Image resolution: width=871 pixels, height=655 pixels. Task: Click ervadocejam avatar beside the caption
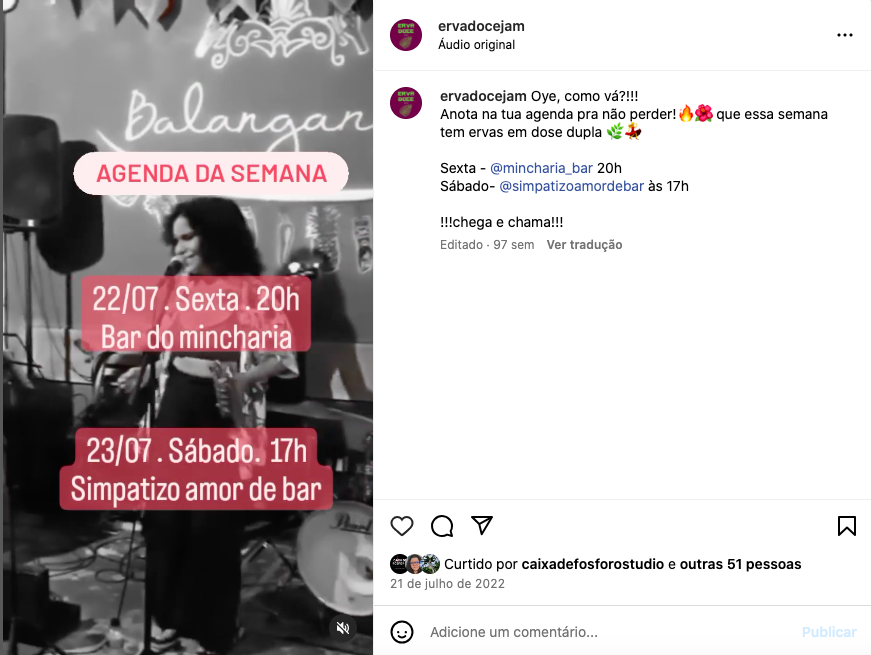point(406,103)
